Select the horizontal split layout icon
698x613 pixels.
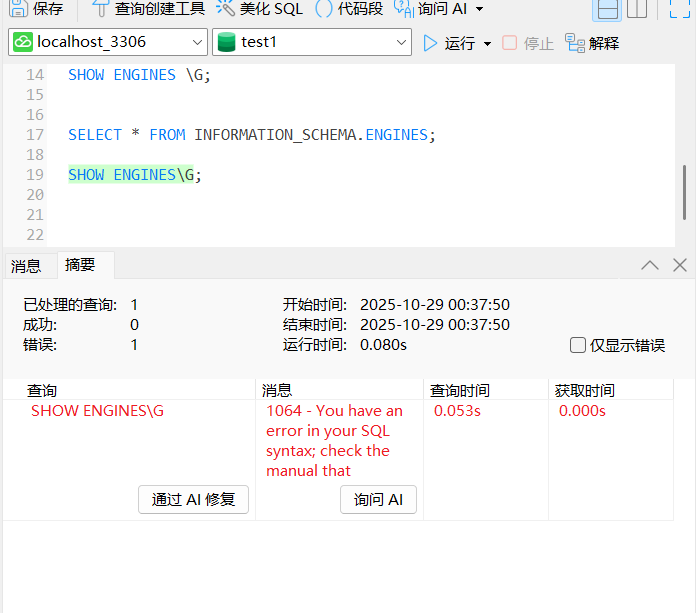tap(607, 9)
